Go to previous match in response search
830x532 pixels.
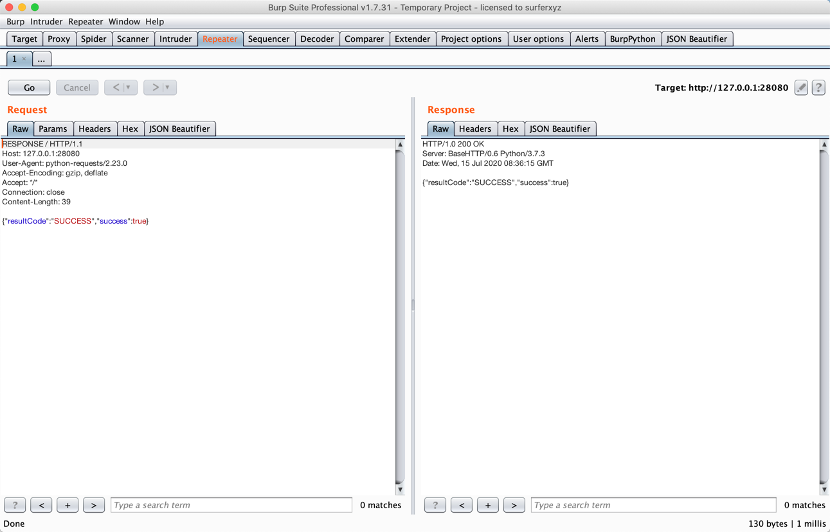pos(462,505)
